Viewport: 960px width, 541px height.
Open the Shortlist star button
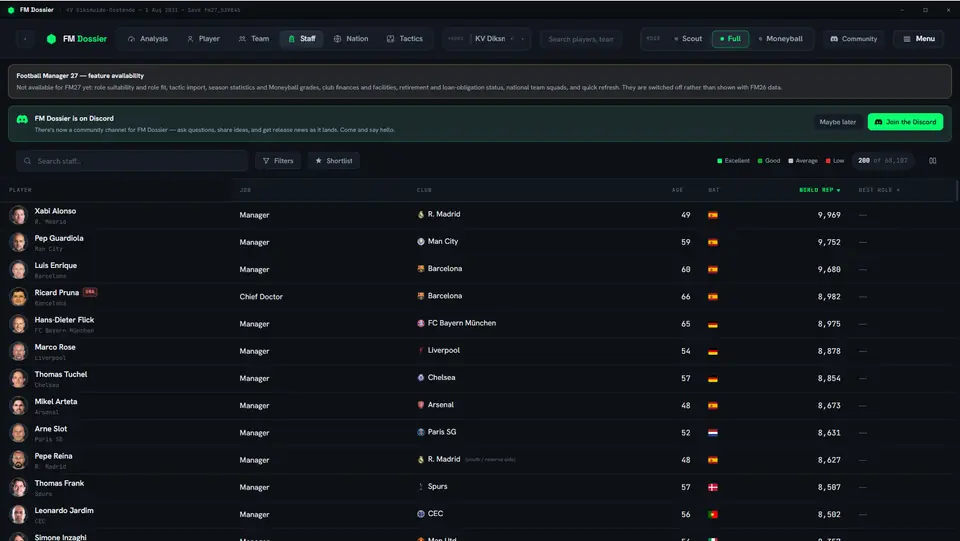334,161
